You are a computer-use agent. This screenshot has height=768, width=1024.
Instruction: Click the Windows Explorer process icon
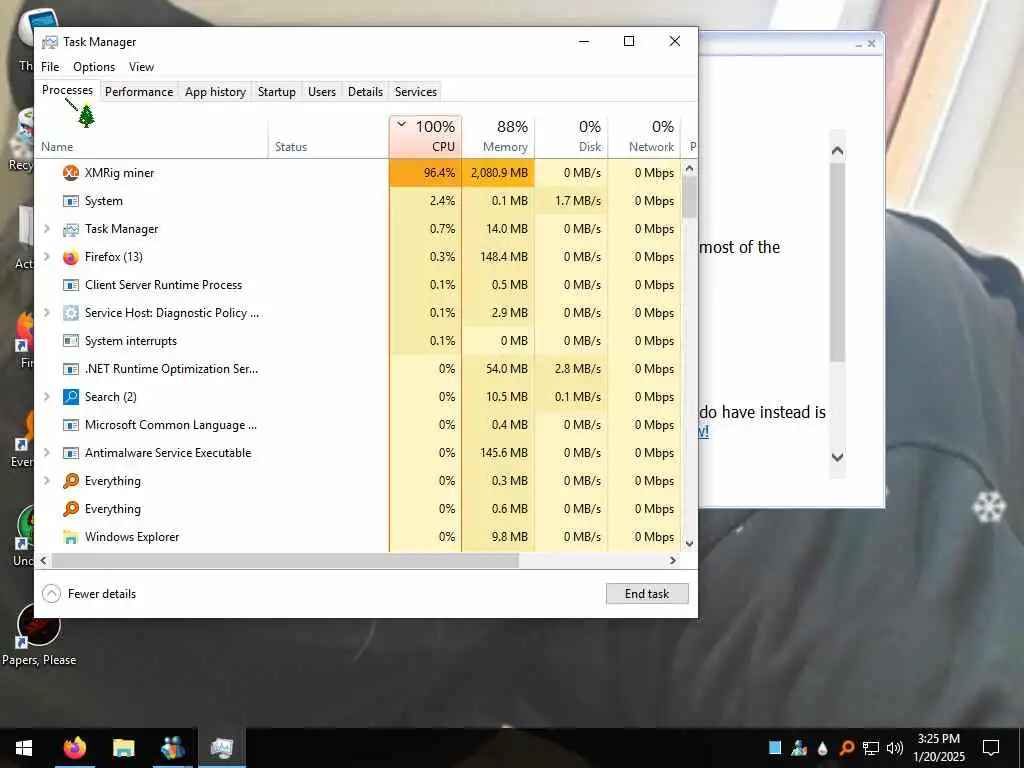click(x=71, y=537)
